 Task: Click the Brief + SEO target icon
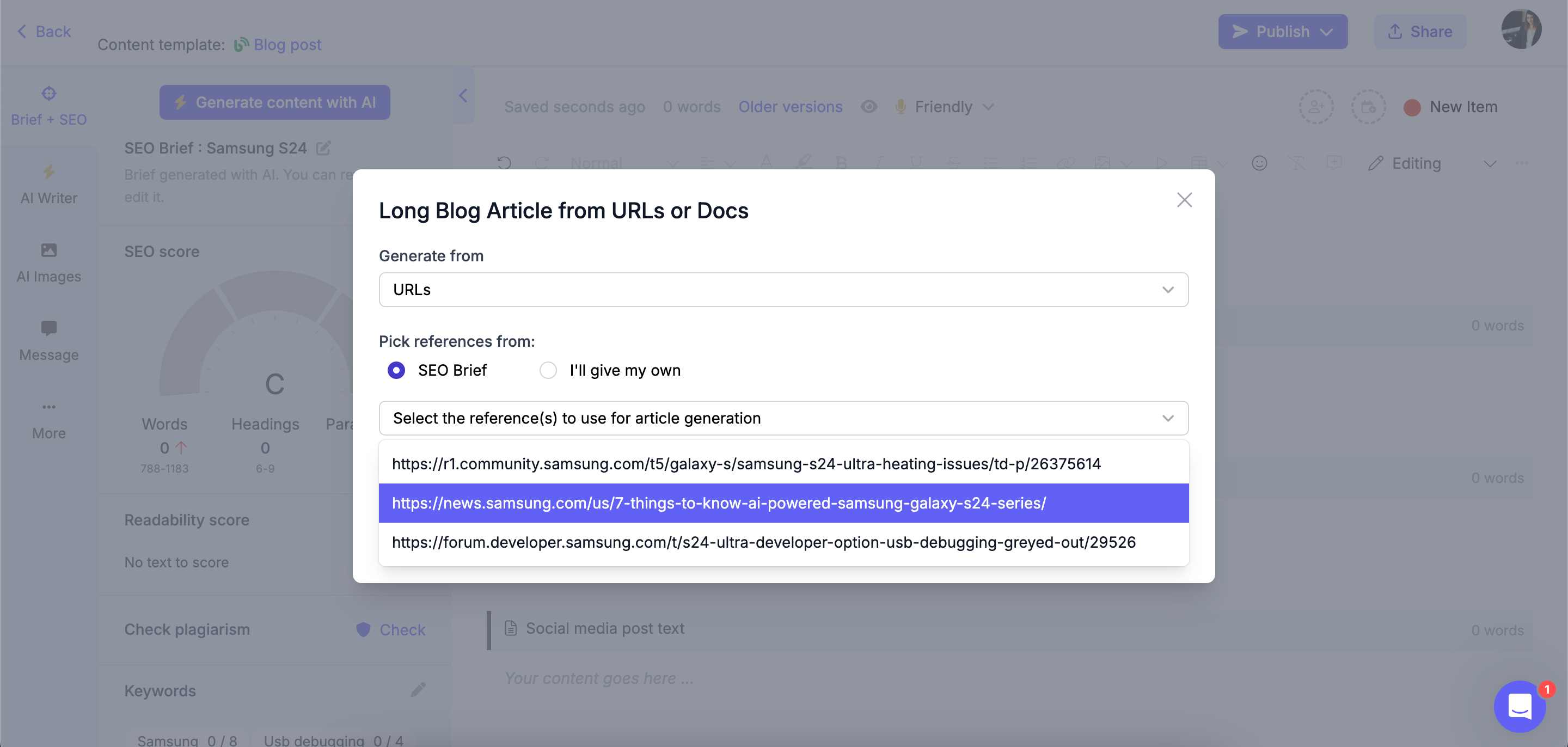[x=48, y=93]
